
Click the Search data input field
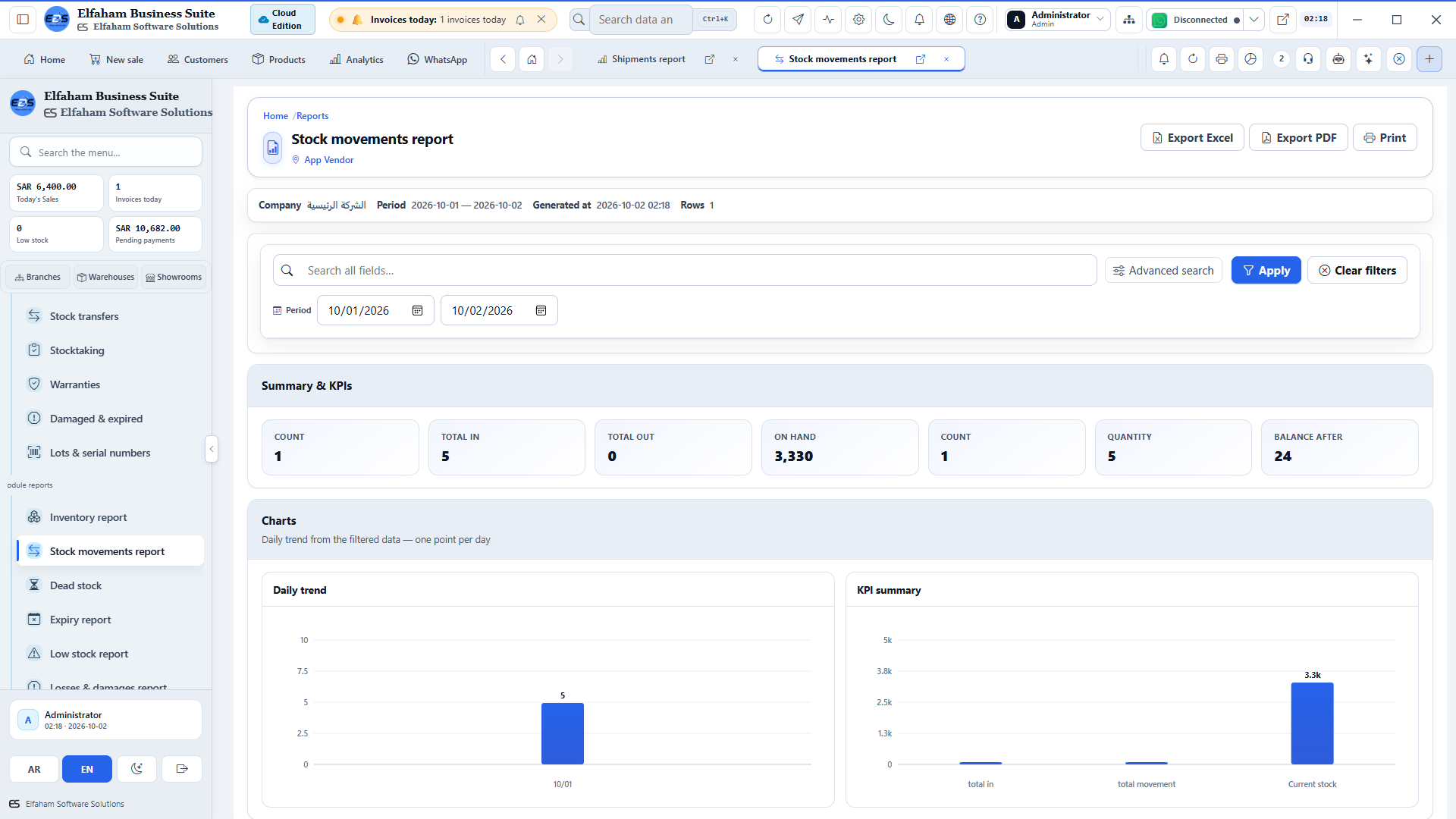tap(641, 20)
